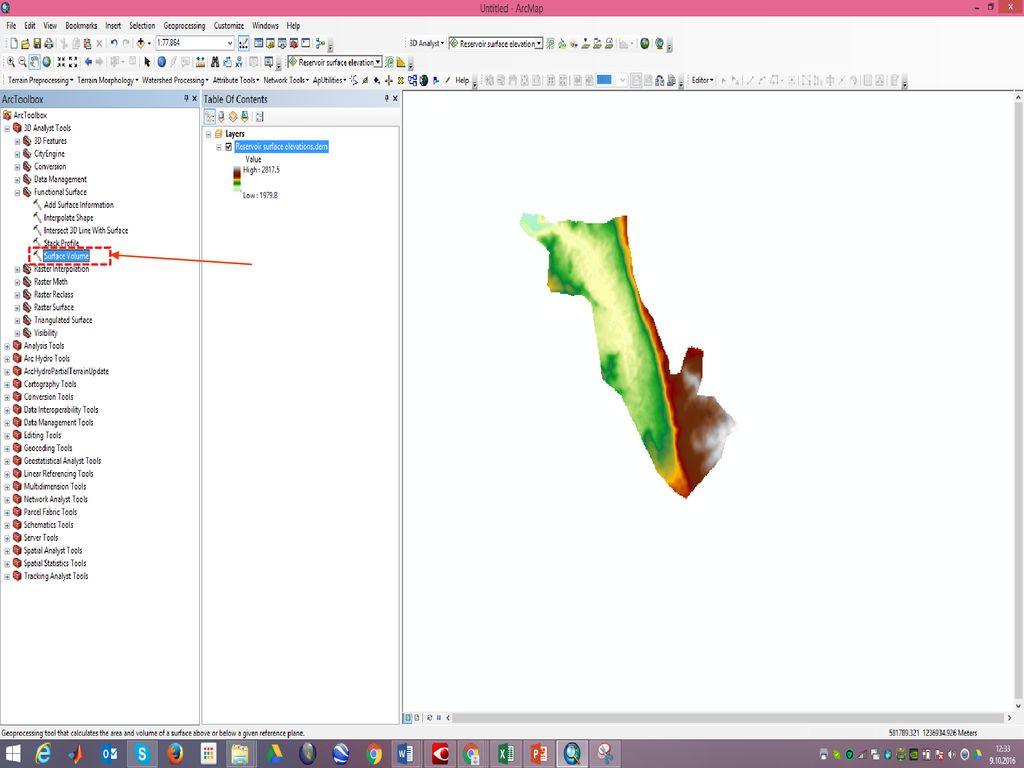Click the Fixed Zoom In icon
This screenshot has height=768, width=1024.
[x=61, y=62]
